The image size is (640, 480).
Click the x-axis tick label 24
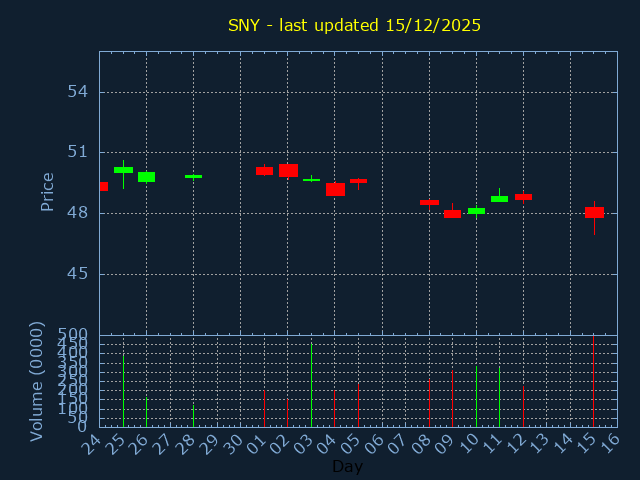[91, 444]
